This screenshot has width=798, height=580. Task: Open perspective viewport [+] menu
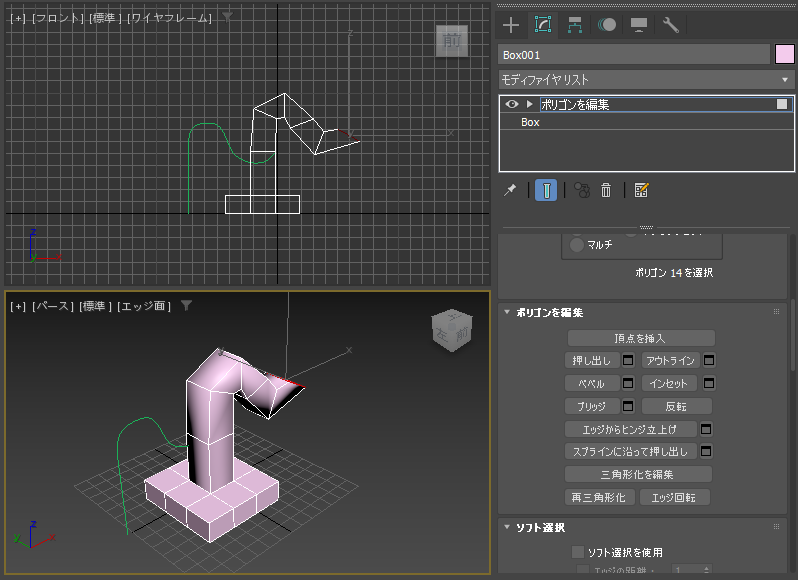tap(18, 306)
